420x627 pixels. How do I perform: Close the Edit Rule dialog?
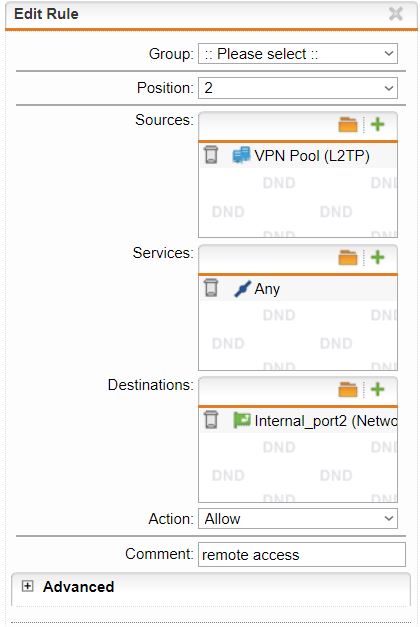point(396,14)
